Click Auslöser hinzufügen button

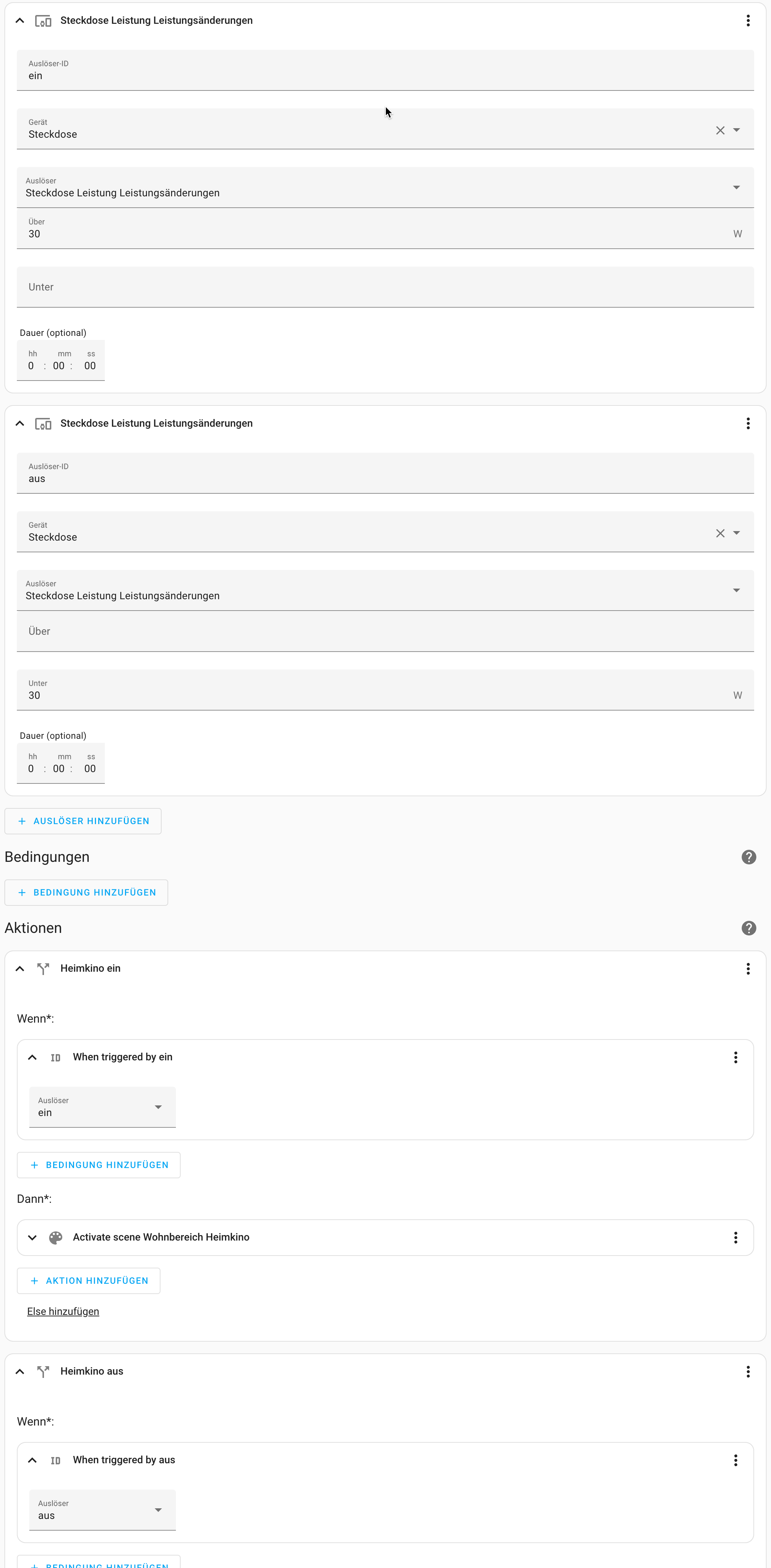pos(84,821)
